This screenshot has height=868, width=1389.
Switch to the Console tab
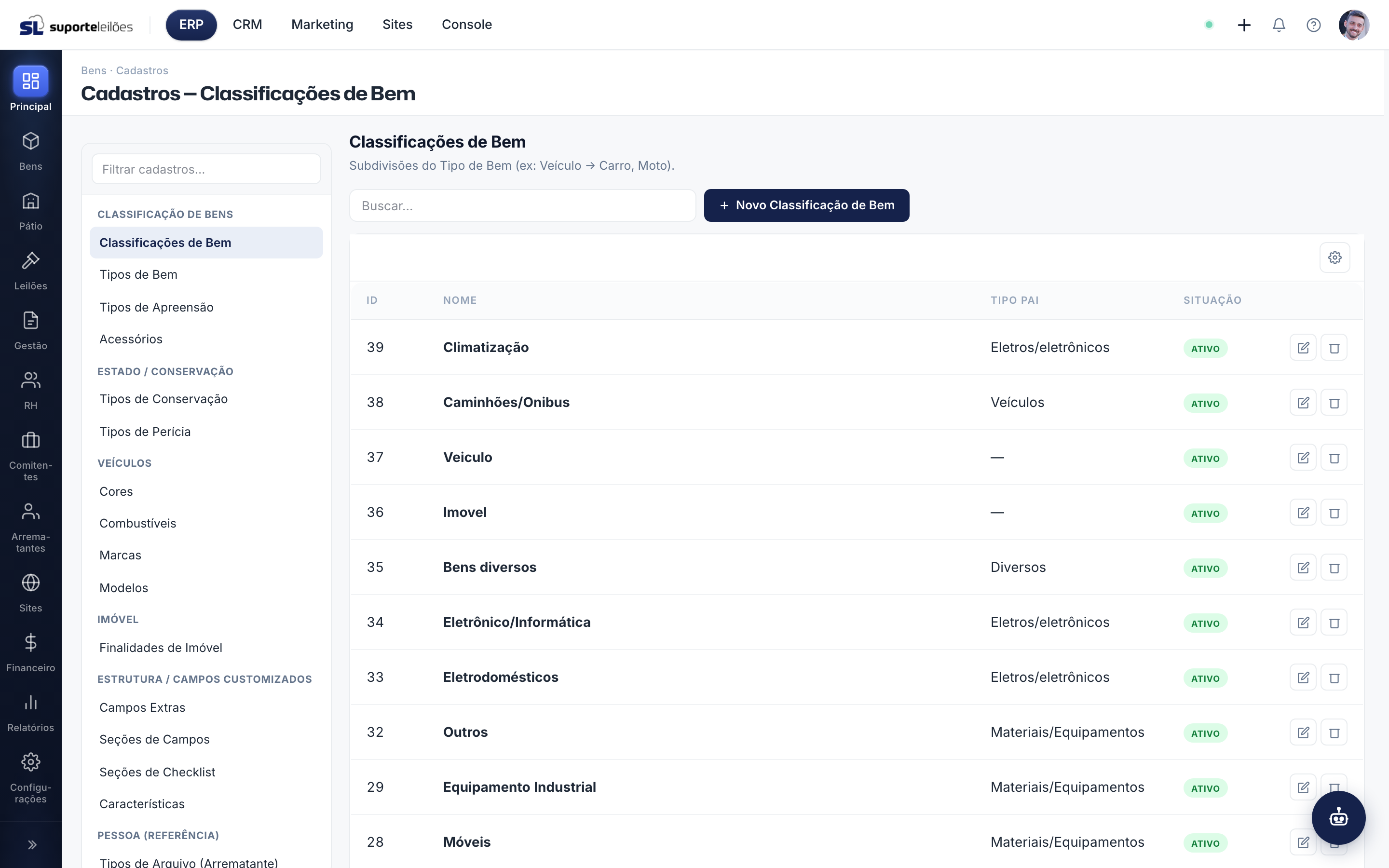[467, 25]
